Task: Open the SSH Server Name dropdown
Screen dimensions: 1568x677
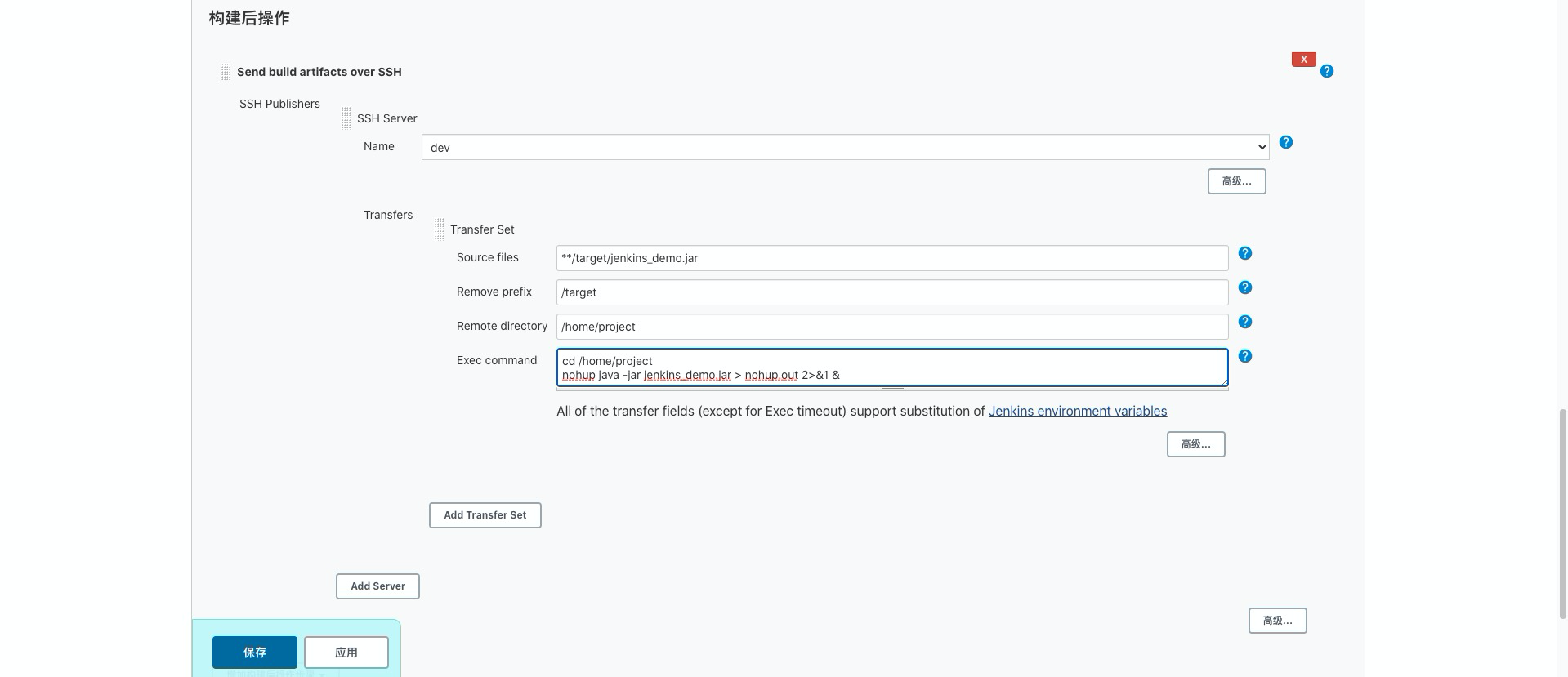Action: click(845, 147)
